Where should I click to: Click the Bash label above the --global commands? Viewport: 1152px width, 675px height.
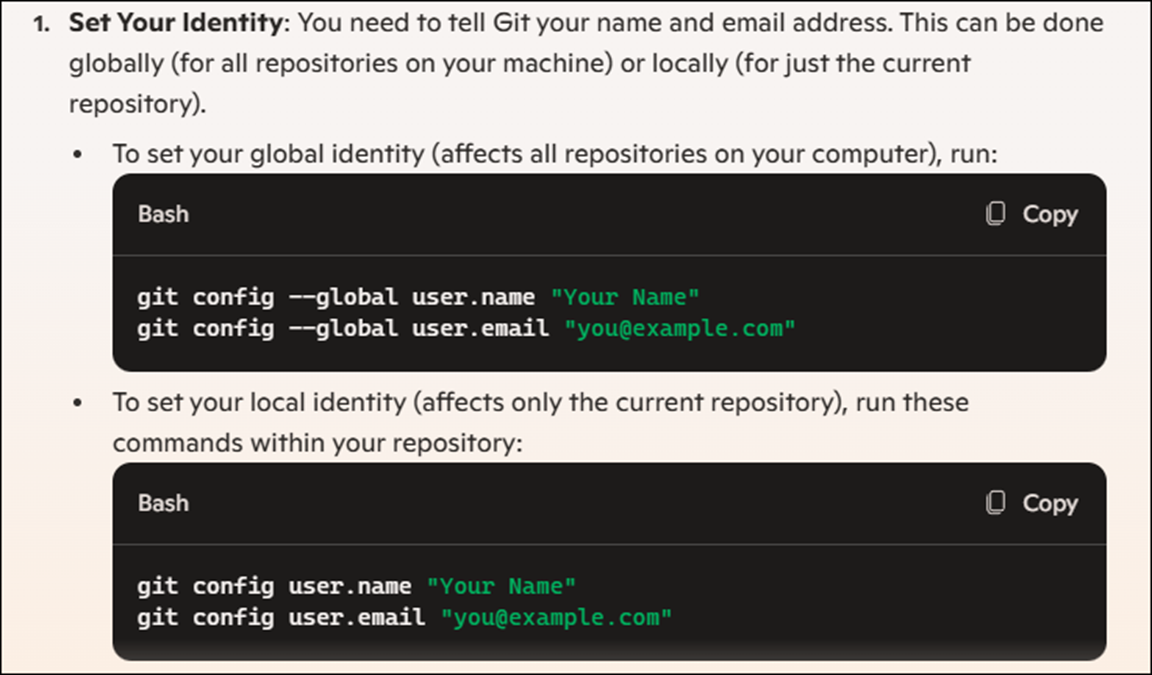tap(163, 214)
